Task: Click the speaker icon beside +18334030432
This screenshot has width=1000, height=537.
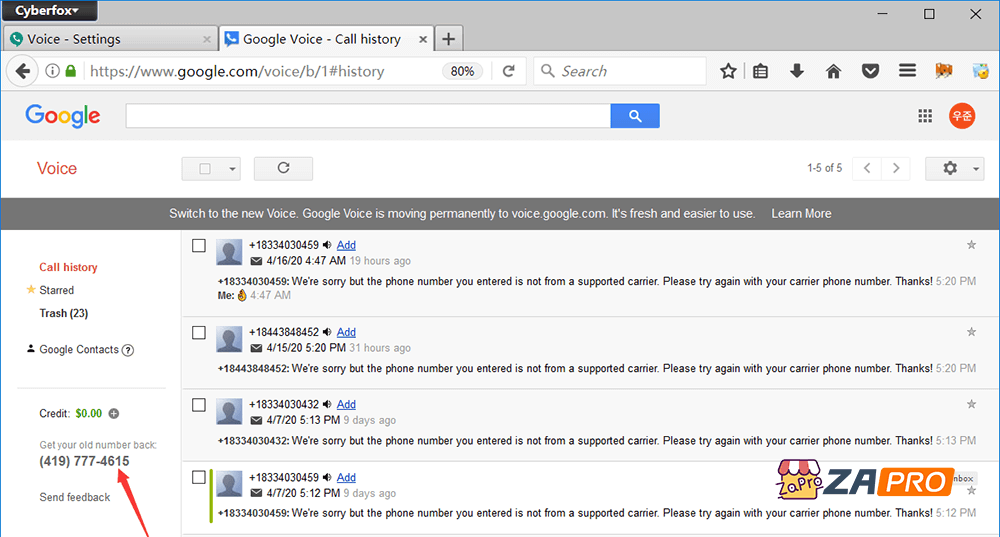Action: (327, 404)
